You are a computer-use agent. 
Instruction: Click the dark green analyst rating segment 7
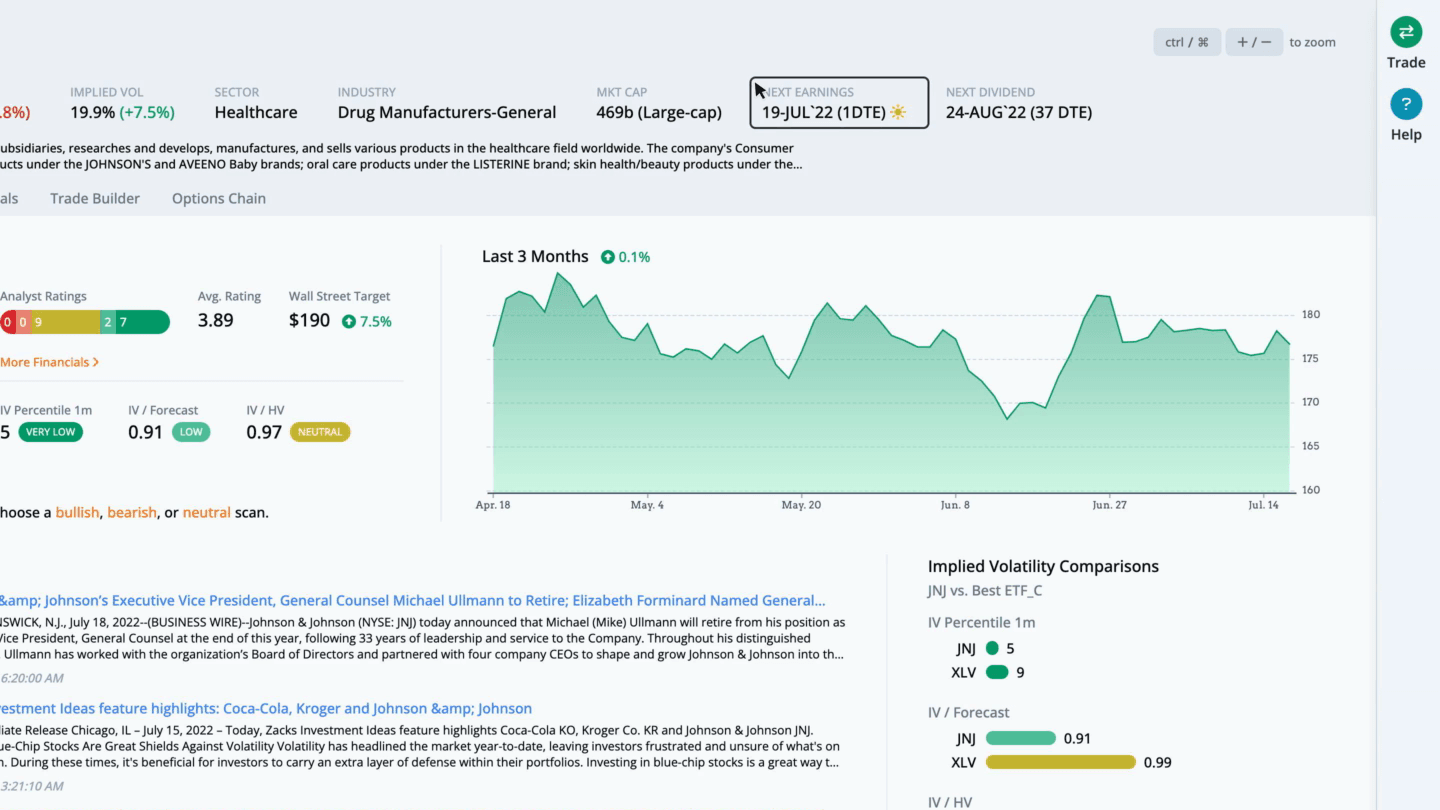tap(142, 322)
